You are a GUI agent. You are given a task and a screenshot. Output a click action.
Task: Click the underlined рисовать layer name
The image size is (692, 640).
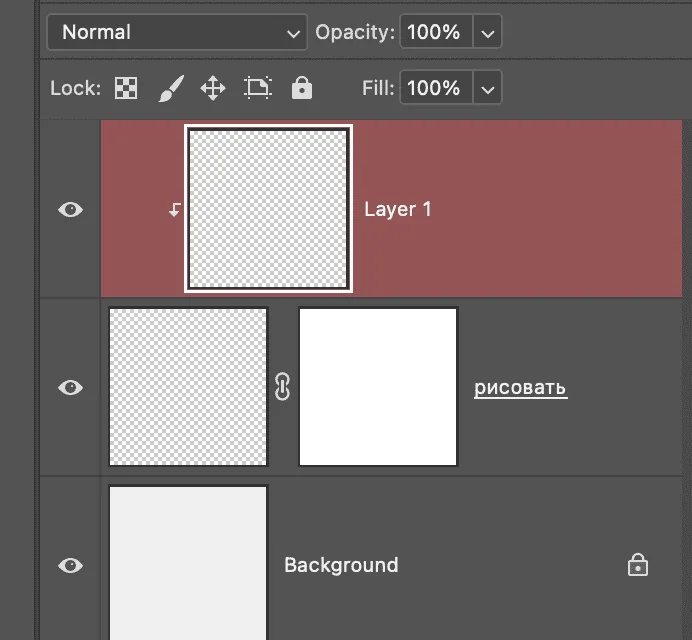coord(521,388)
